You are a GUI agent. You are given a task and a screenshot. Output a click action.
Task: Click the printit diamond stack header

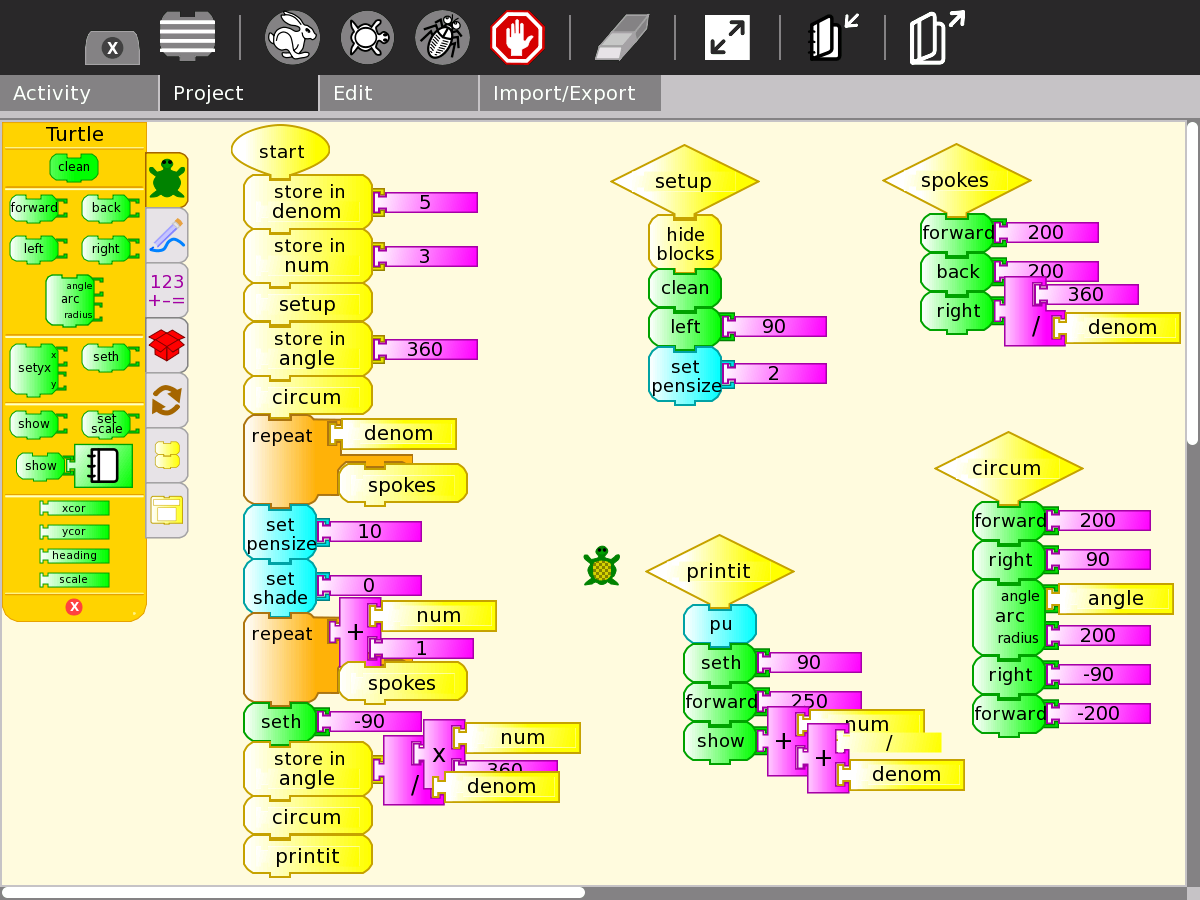pos(719,571)
